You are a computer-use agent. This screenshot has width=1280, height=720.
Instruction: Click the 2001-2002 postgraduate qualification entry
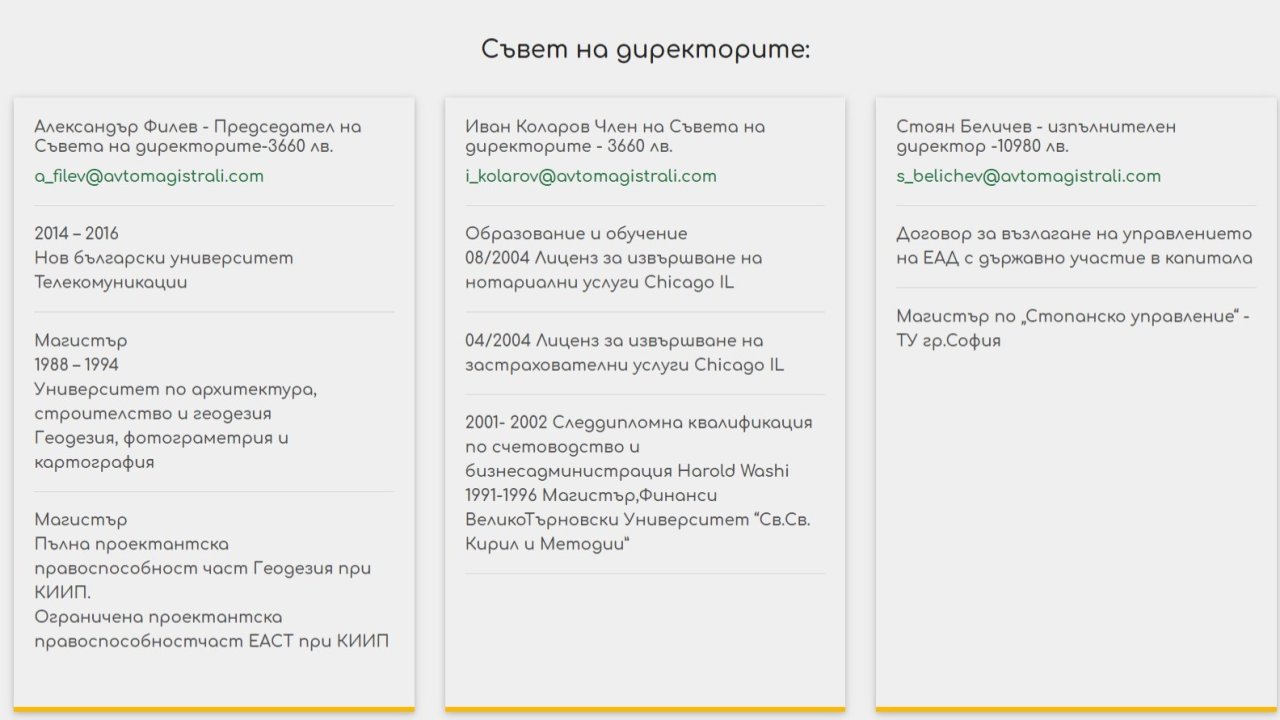point(638,446)
